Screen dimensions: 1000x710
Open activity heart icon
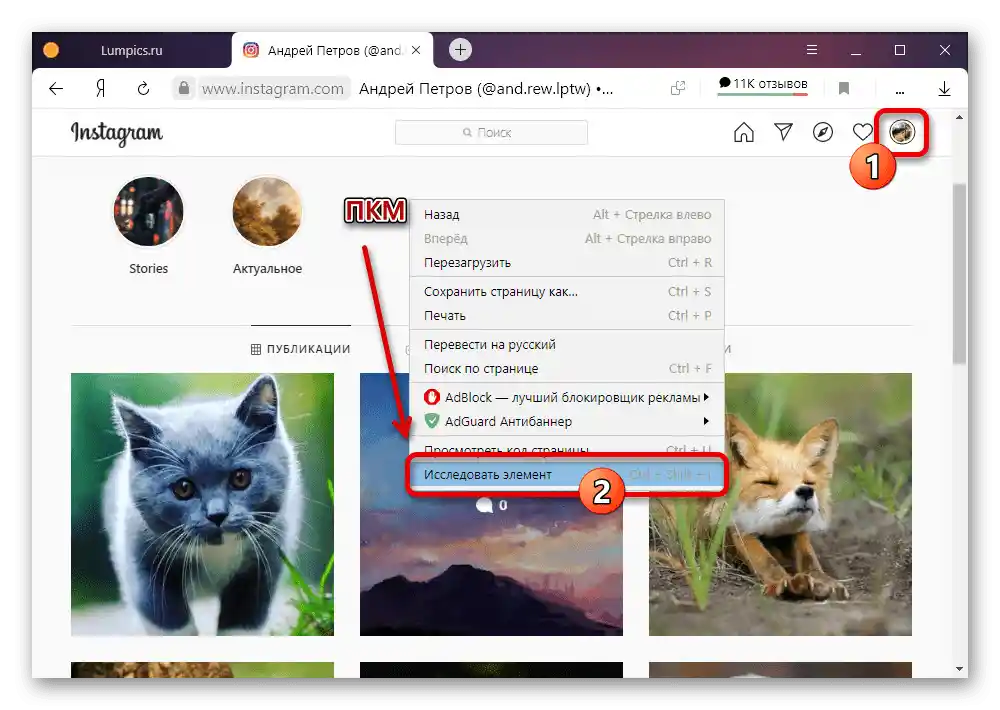point(862,132)
